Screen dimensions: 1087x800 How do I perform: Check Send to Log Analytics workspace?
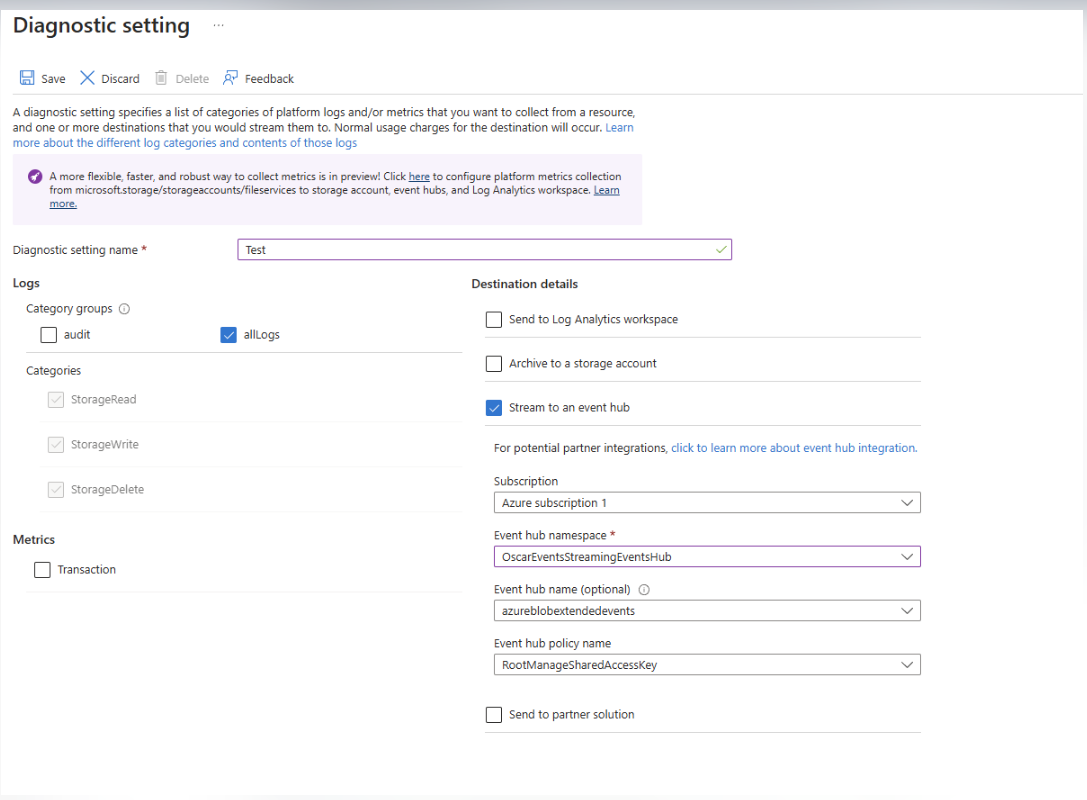pos(494,320)
